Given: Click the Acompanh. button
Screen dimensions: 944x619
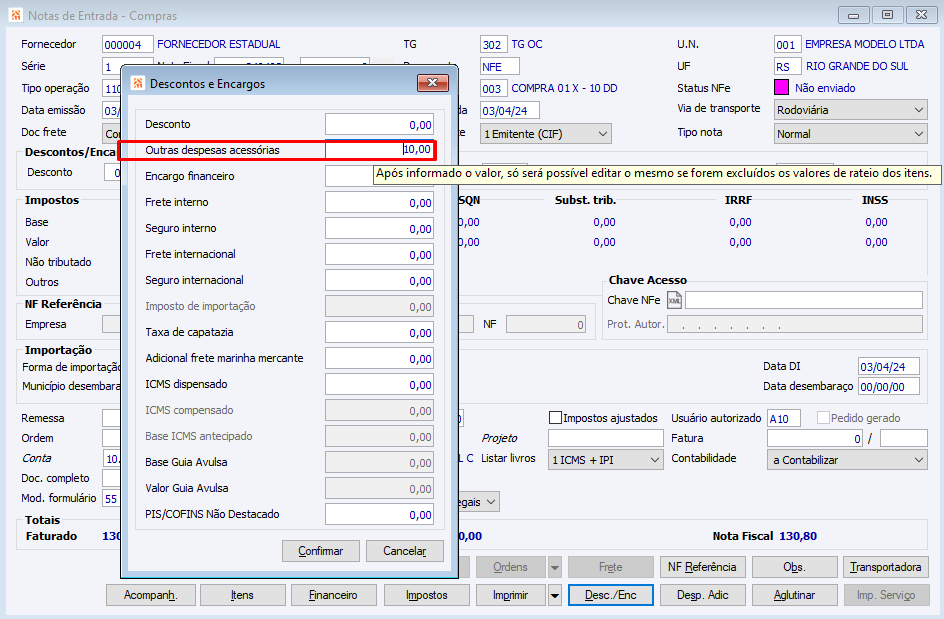Looking at the screenshot, I should click(x=151, y=595).
